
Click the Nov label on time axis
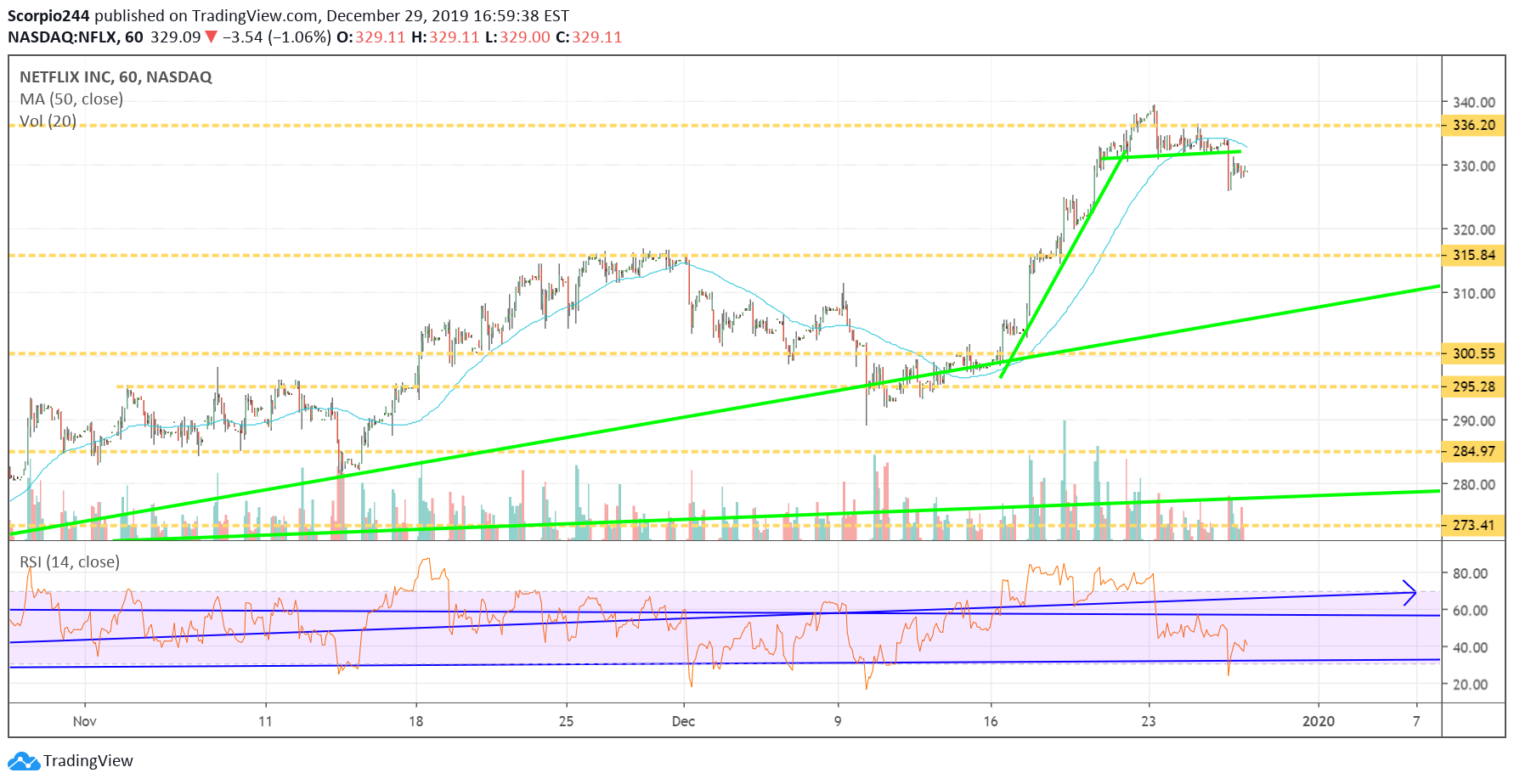[85, 722]
